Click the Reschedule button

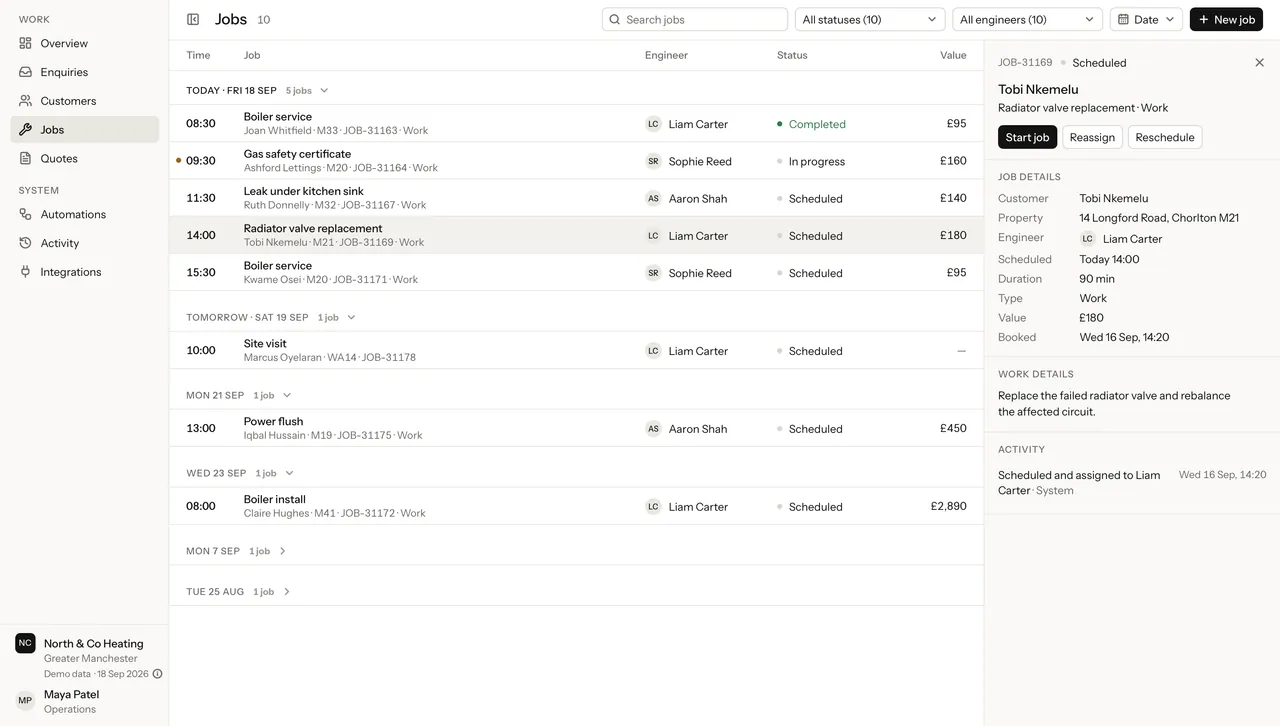pos(1165,137)
